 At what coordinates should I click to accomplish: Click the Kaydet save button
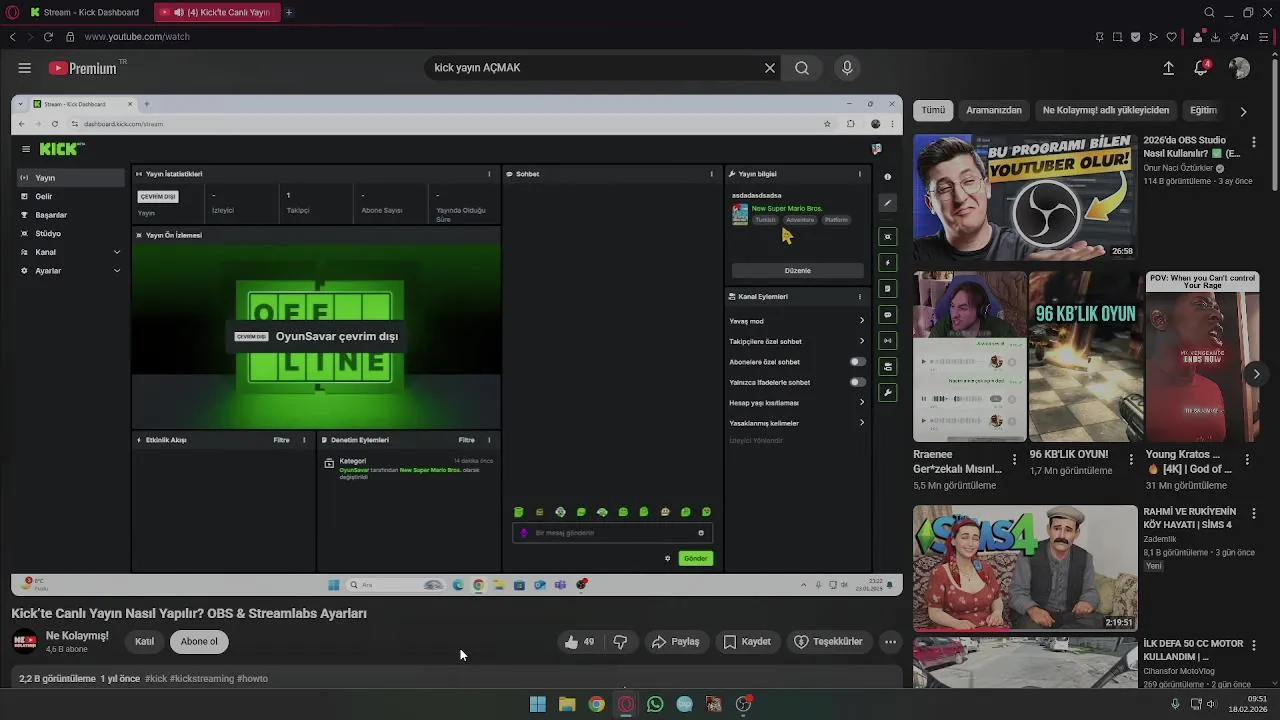point(746,642)
